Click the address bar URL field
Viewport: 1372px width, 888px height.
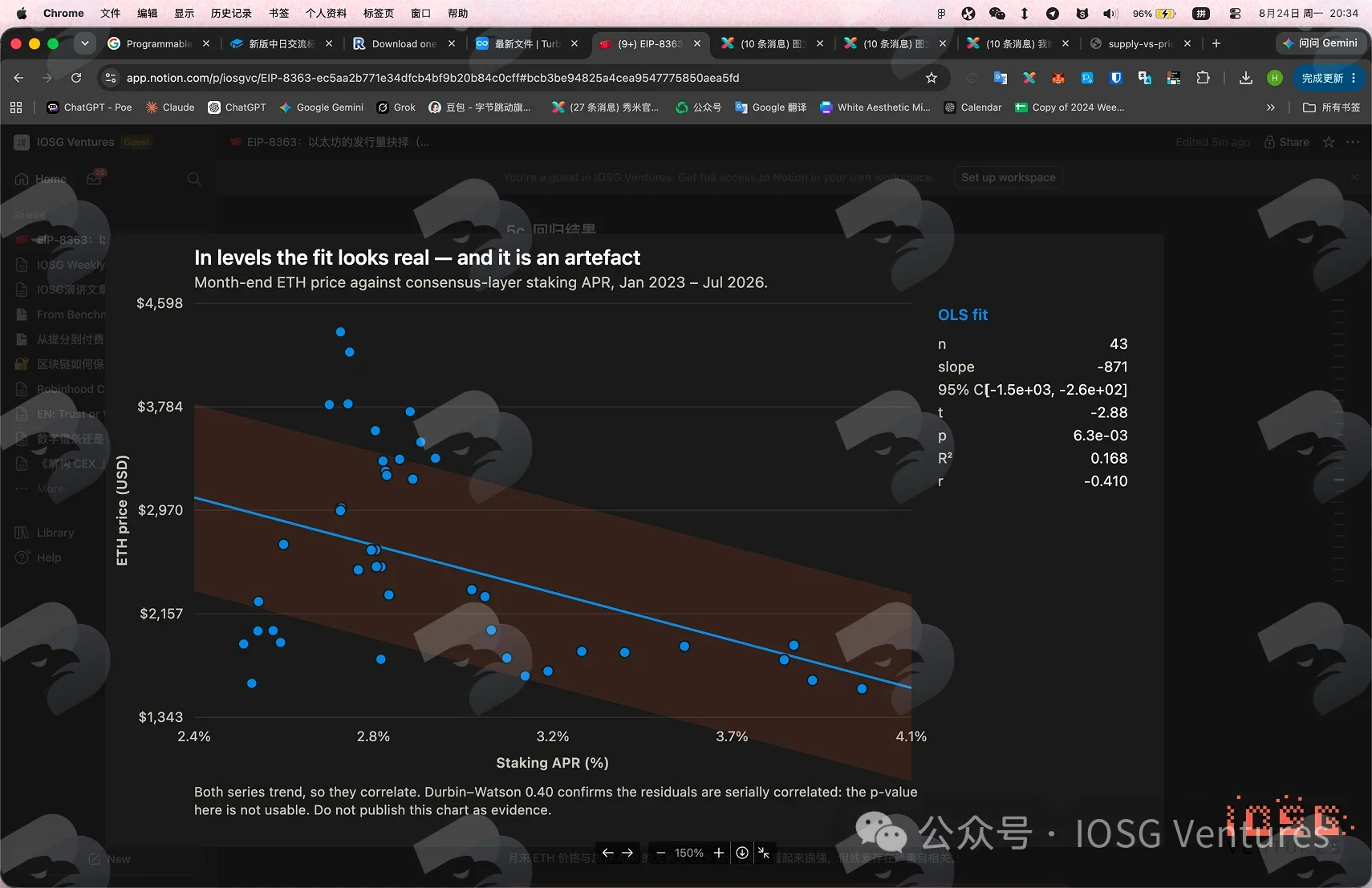[520, 78]
